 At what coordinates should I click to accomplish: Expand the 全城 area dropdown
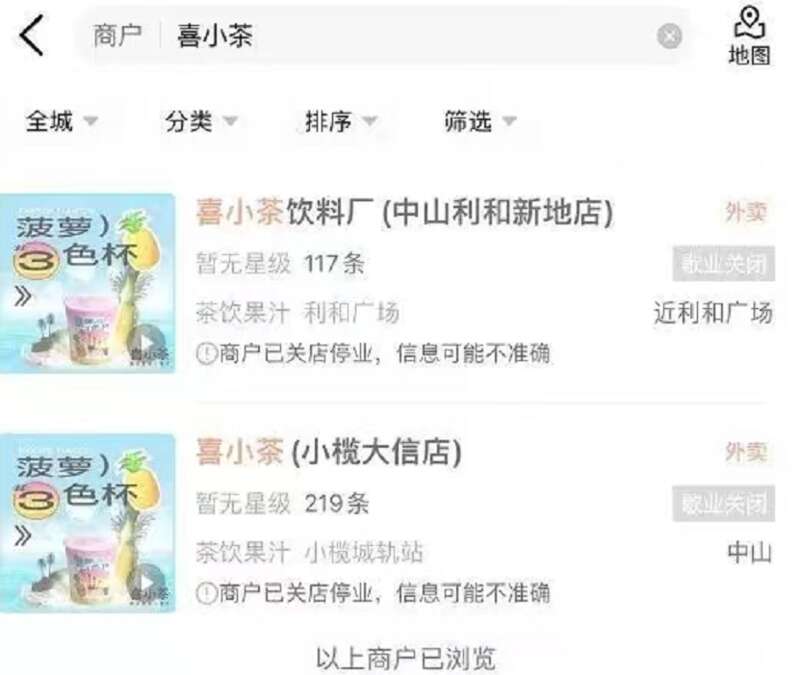tap(62, 121)
